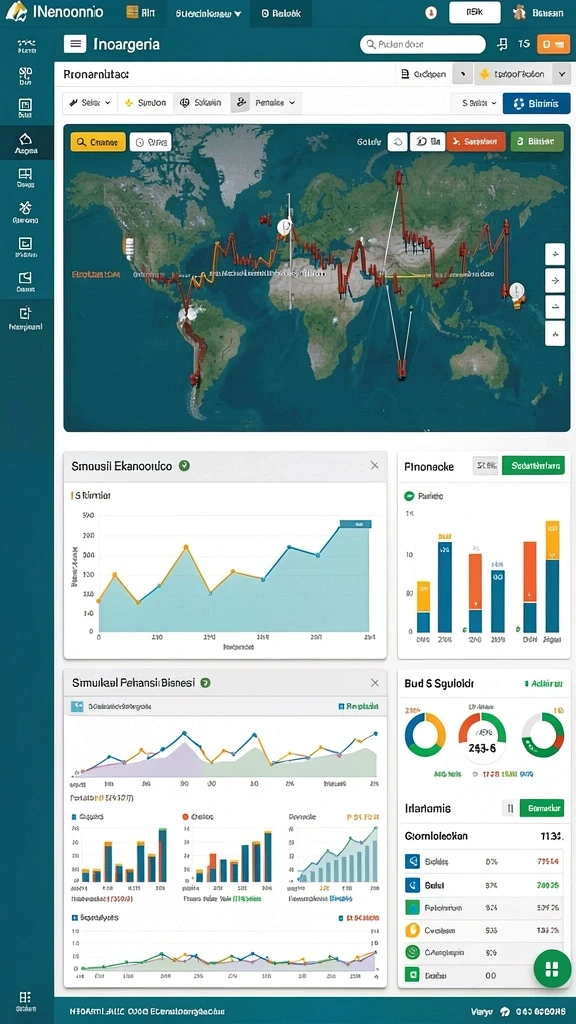The image size is (576, 1024).
Task: Click the green Bliitker button on map
Action: point(537,141)
